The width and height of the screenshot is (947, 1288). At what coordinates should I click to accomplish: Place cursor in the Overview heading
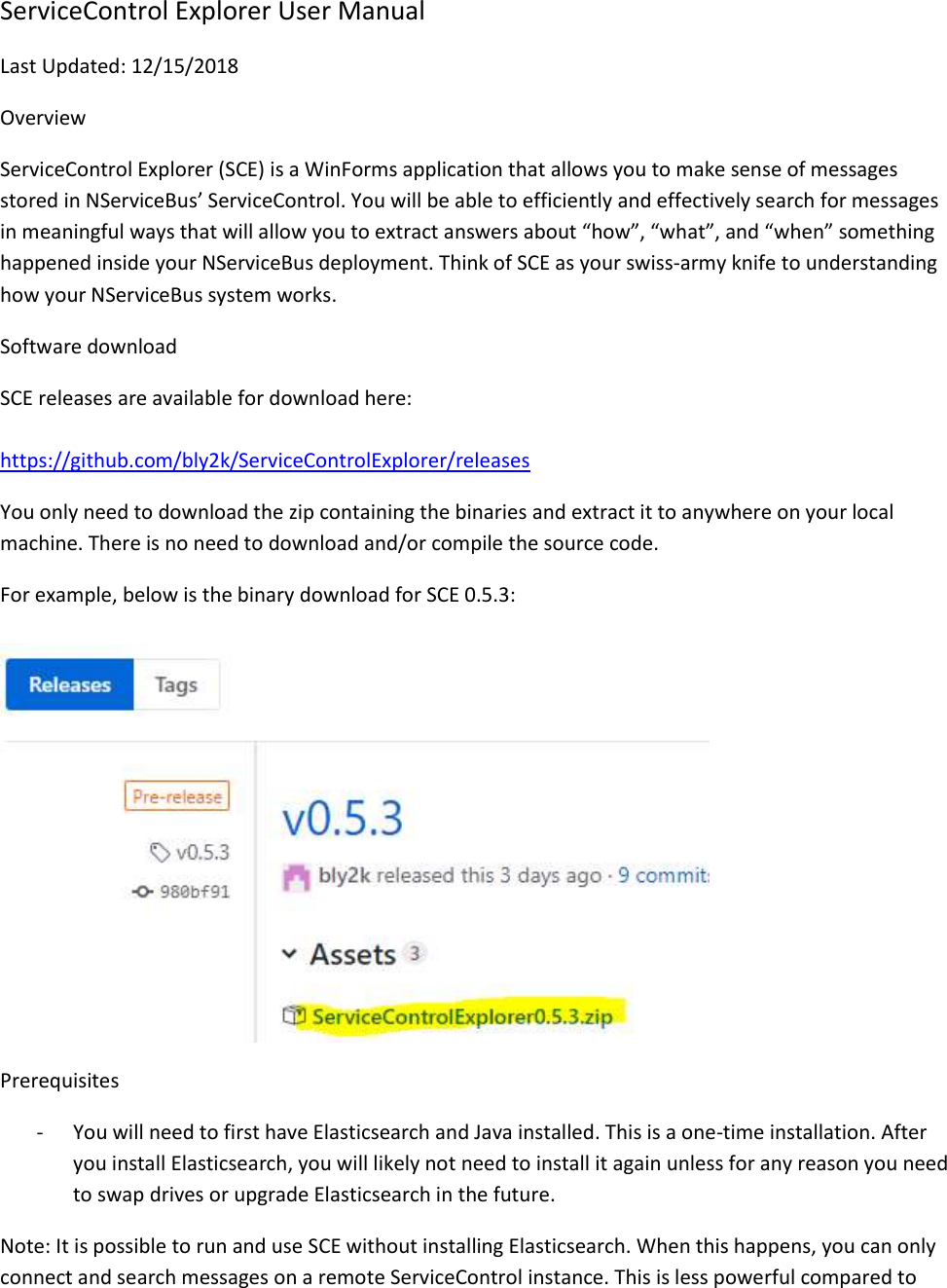[43, 117]
